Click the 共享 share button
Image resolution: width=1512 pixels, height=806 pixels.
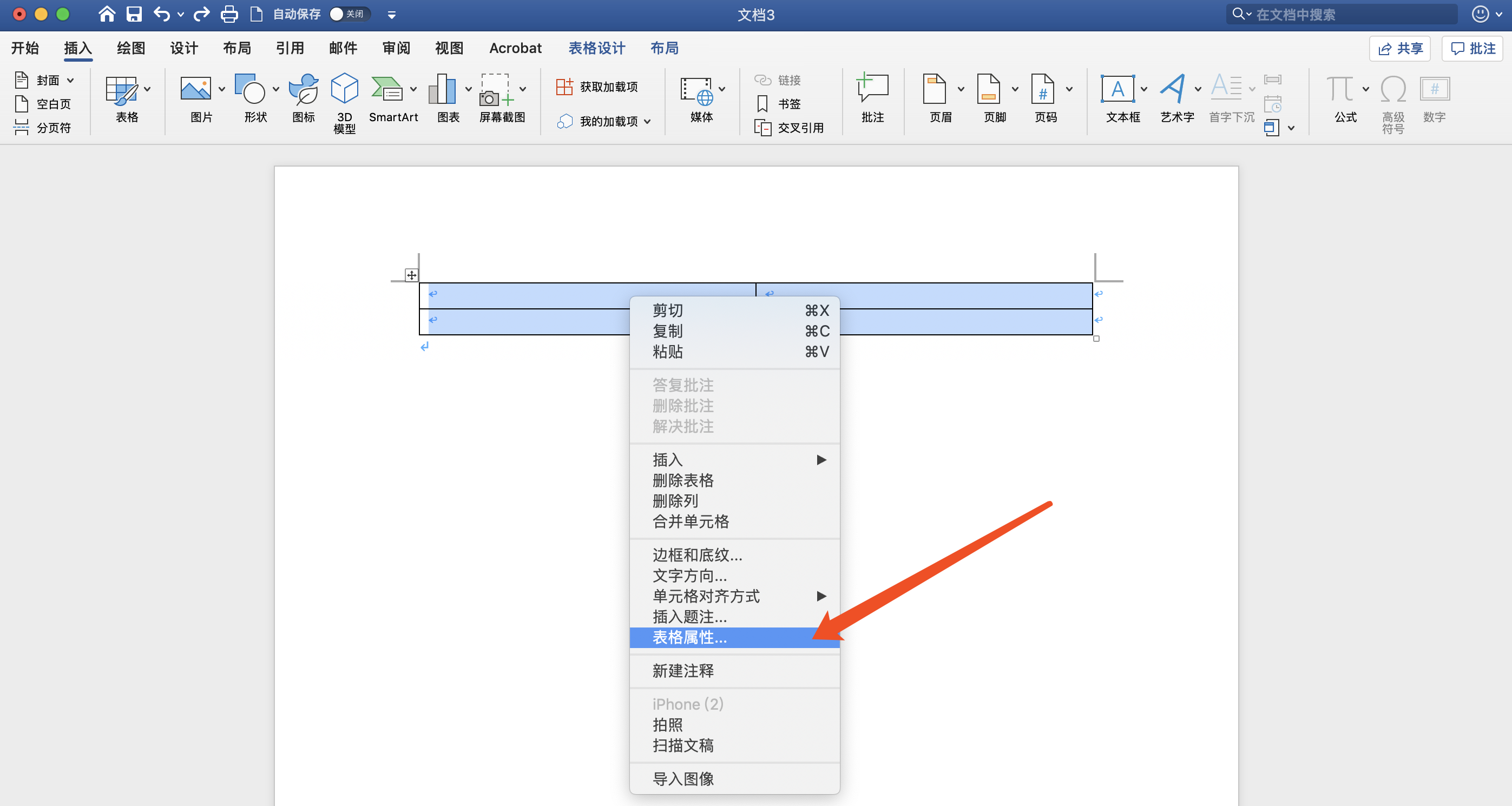[1399, 49]
